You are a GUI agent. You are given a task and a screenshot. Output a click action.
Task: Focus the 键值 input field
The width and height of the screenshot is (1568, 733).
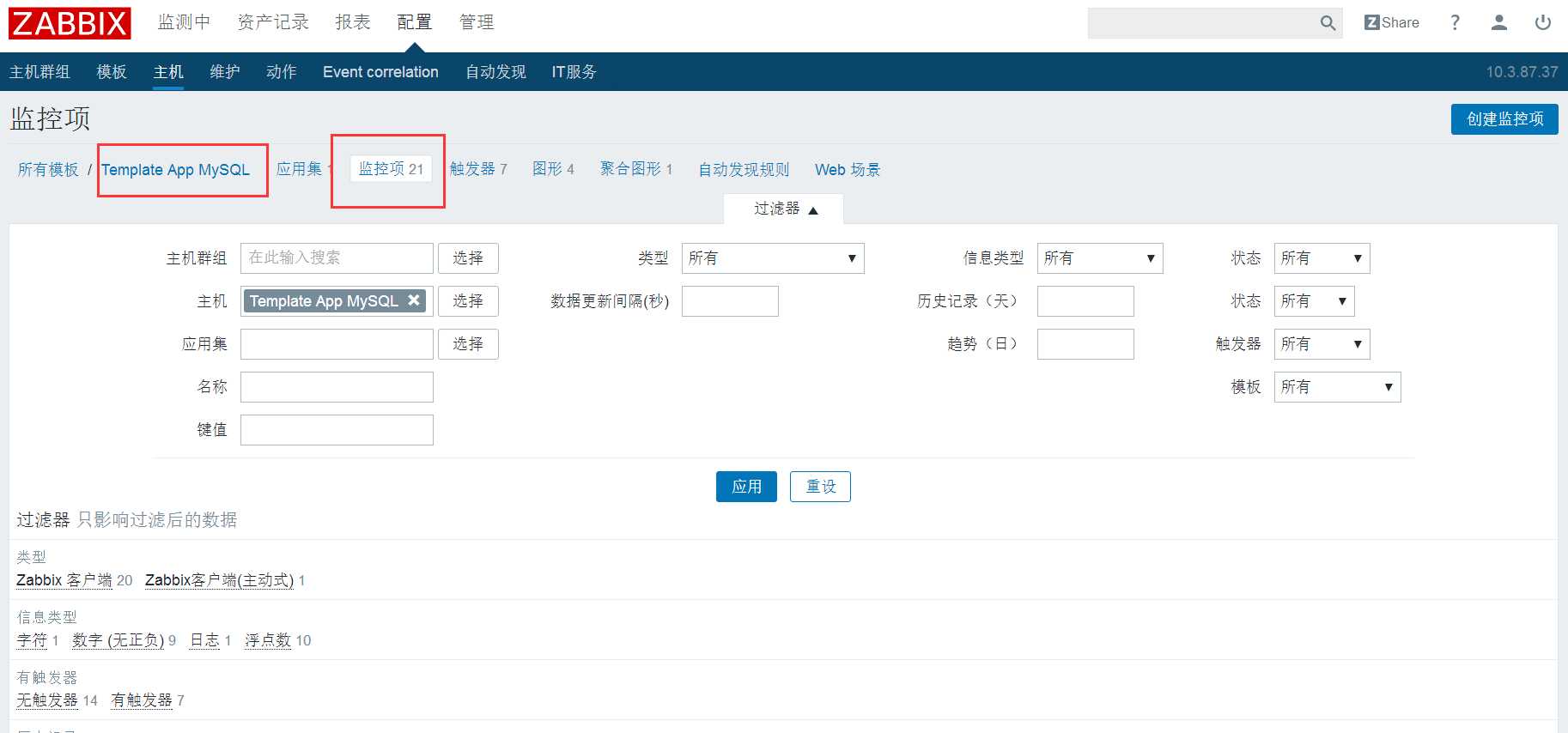[337, 430]
